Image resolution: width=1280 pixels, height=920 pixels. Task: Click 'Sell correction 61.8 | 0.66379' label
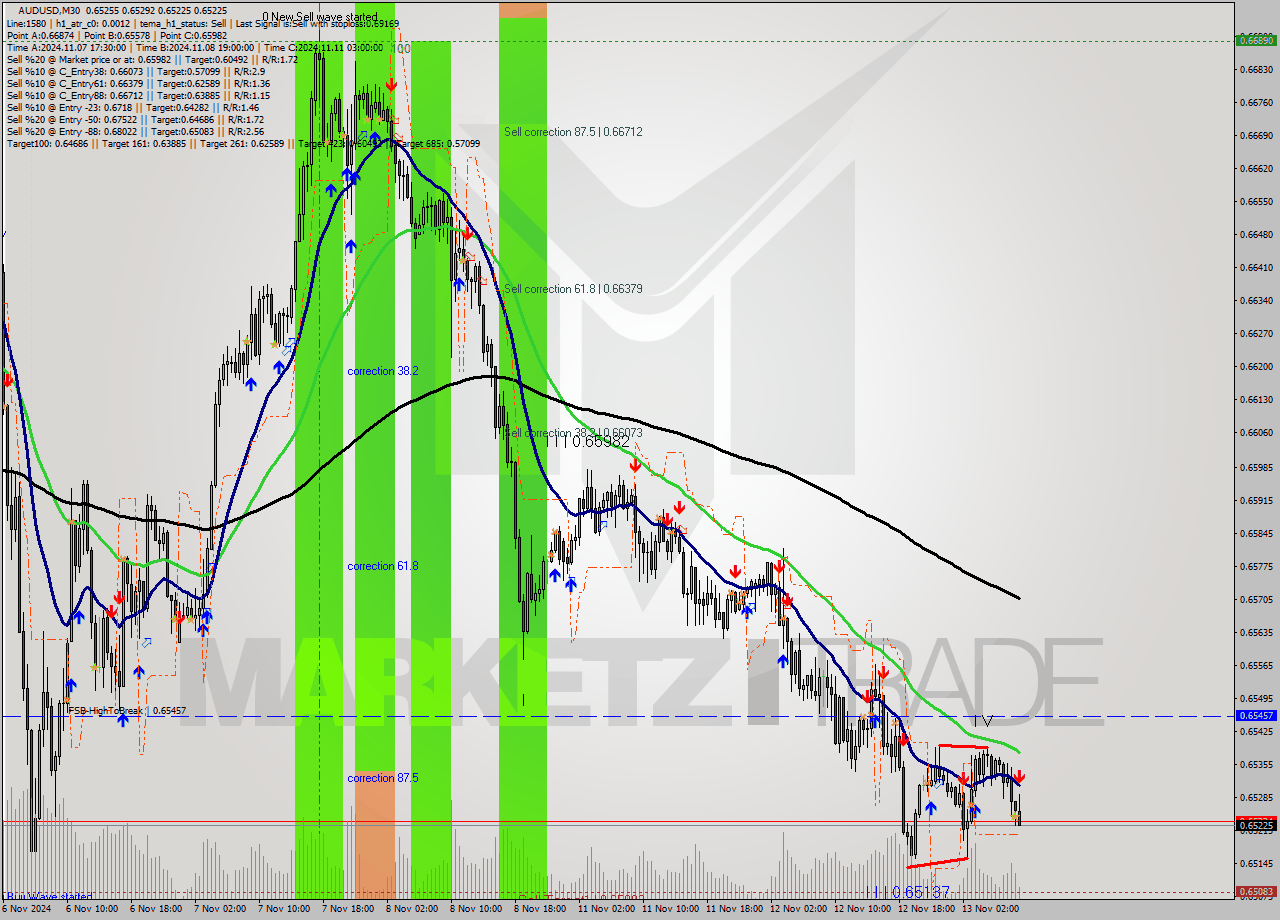tap(573, 289)
